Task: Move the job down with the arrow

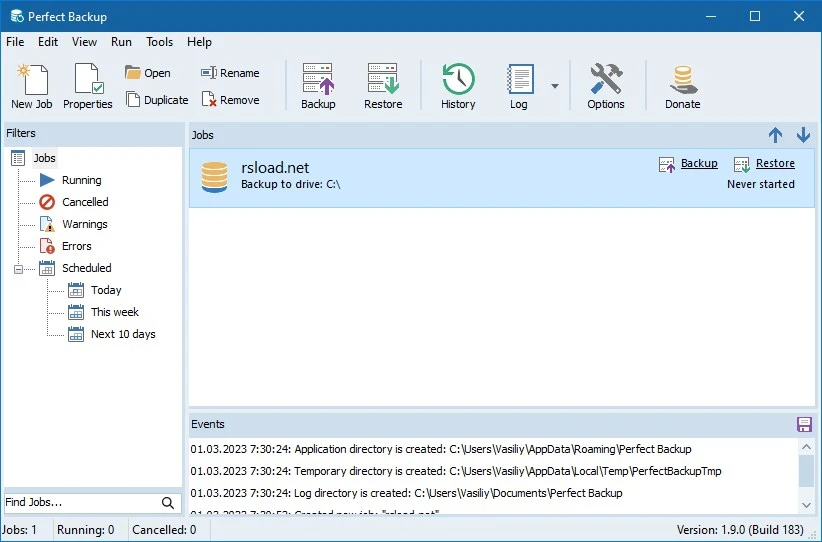Action: tap(803, 135)
